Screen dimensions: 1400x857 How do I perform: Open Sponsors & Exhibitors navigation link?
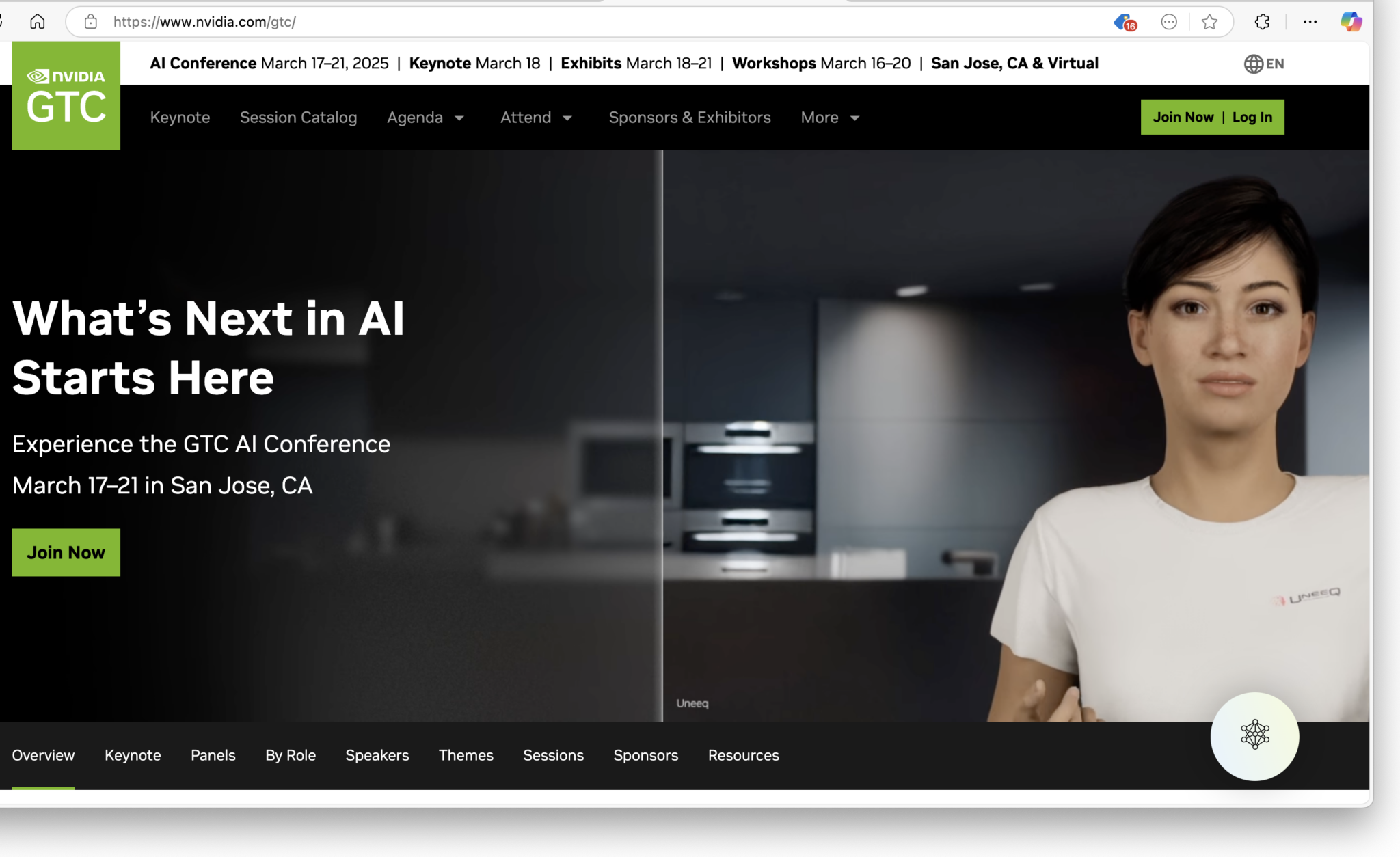[689, 118]
